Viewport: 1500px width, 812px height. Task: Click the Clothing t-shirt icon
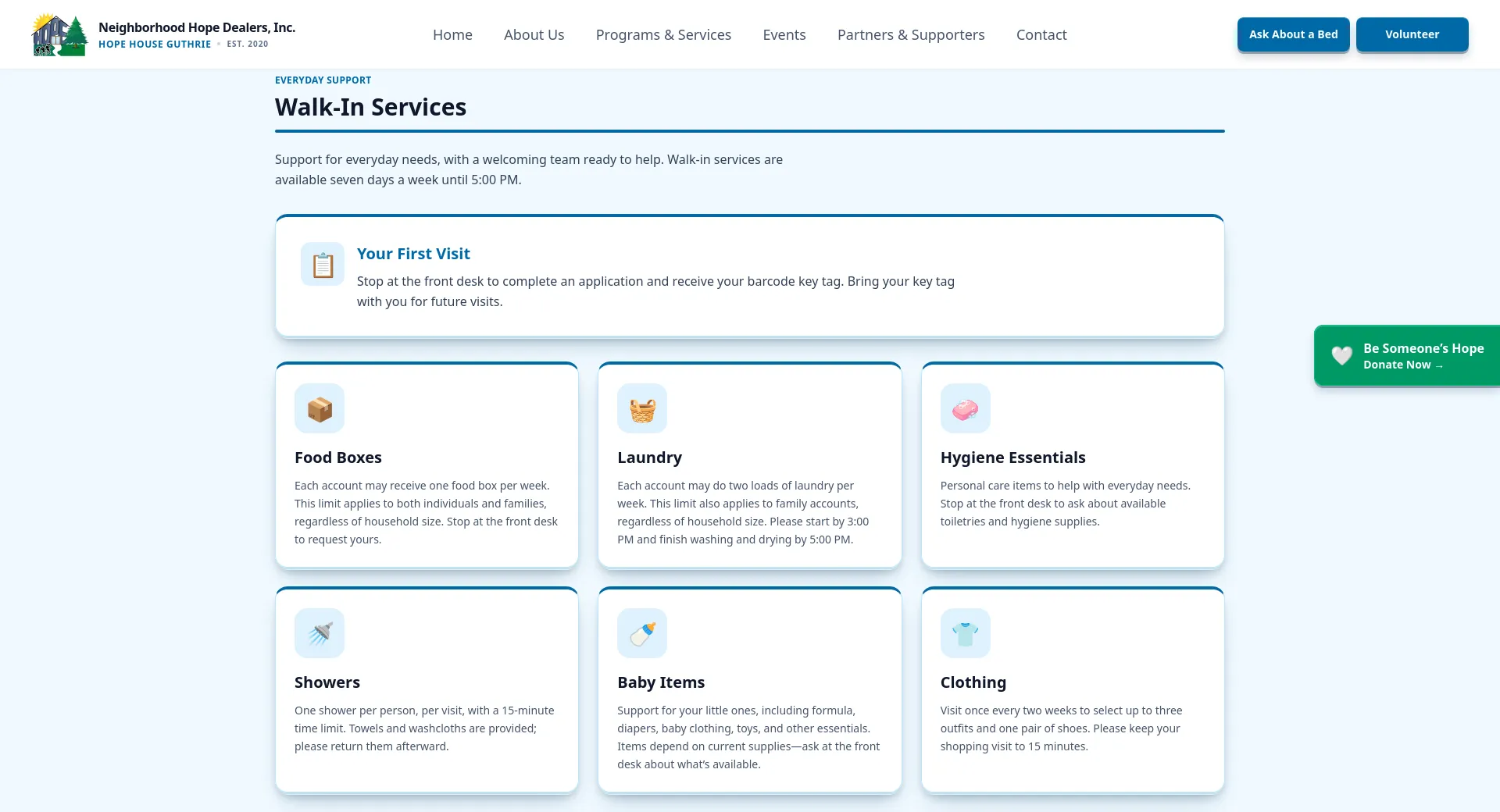(966, 633)
